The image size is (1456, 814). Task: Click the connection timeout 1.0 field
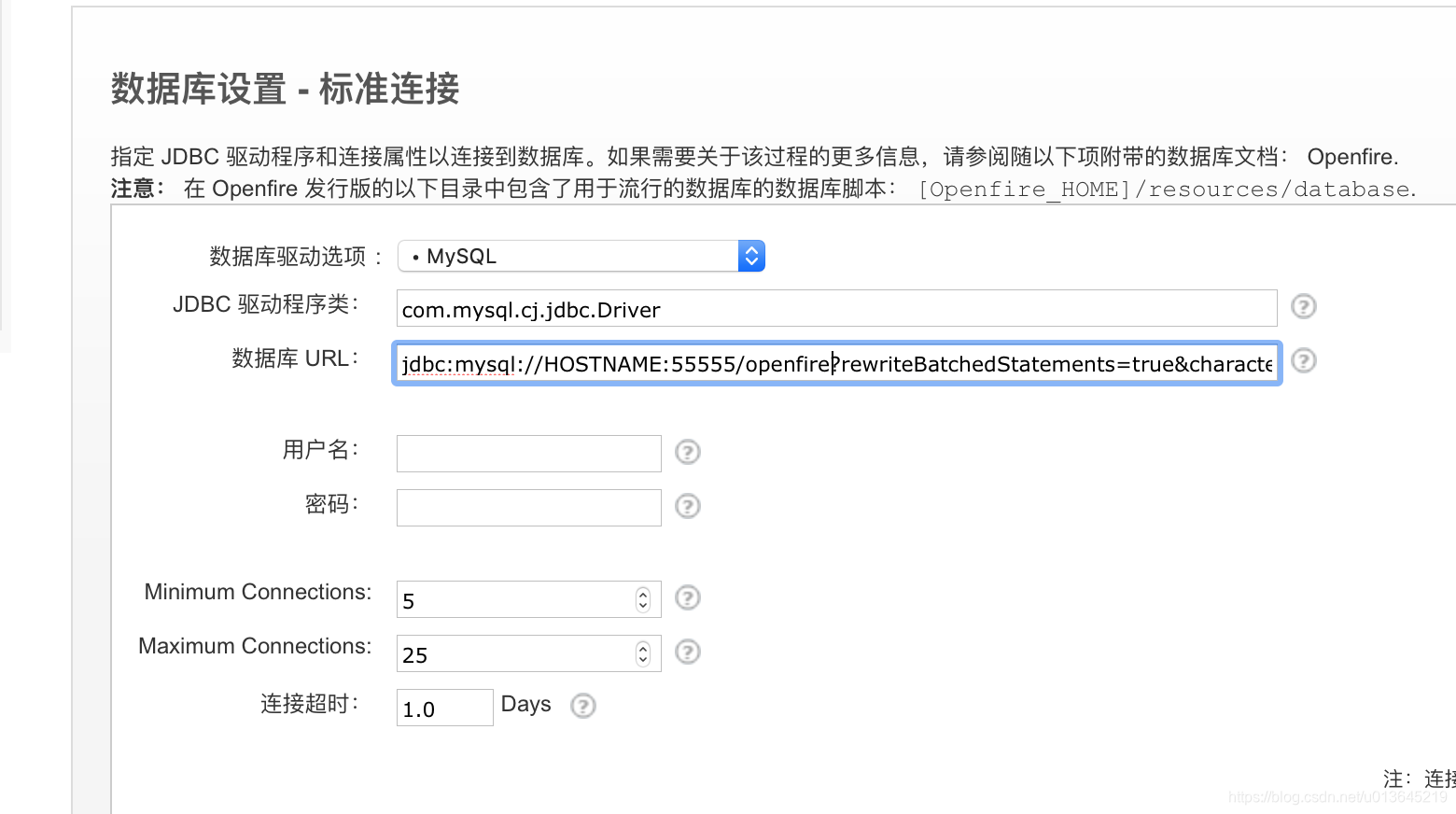pyautogui.click(x=444, y=708)
